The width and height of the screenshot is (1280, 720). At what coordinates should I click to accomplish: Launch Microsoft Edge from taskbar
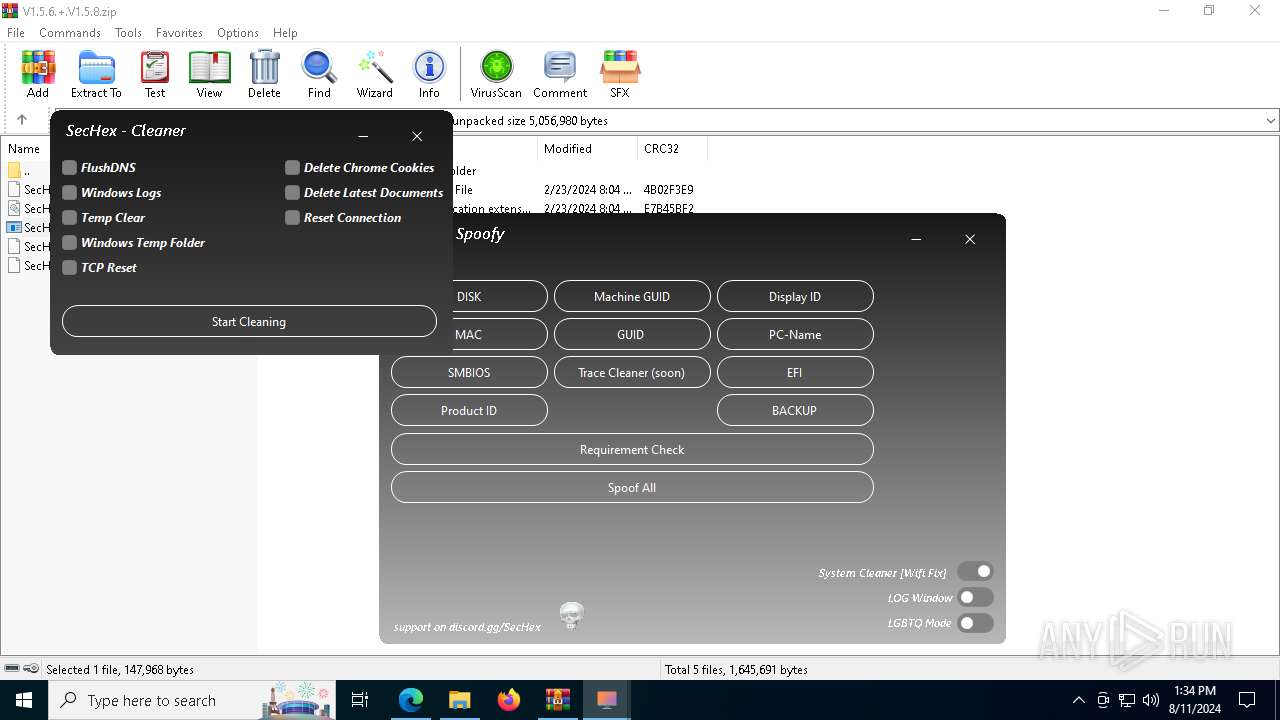[411, 700]
